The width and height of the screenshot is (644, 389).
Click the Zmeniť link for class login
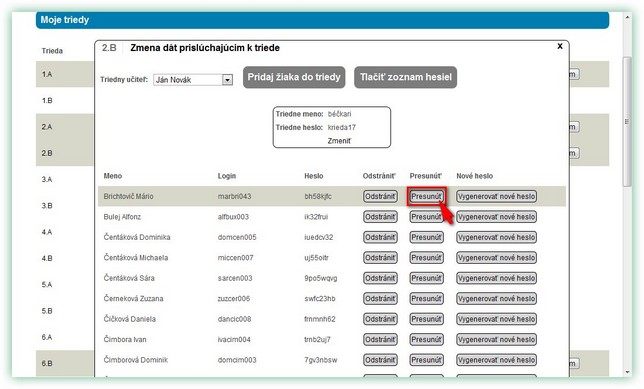coord(339,141)
